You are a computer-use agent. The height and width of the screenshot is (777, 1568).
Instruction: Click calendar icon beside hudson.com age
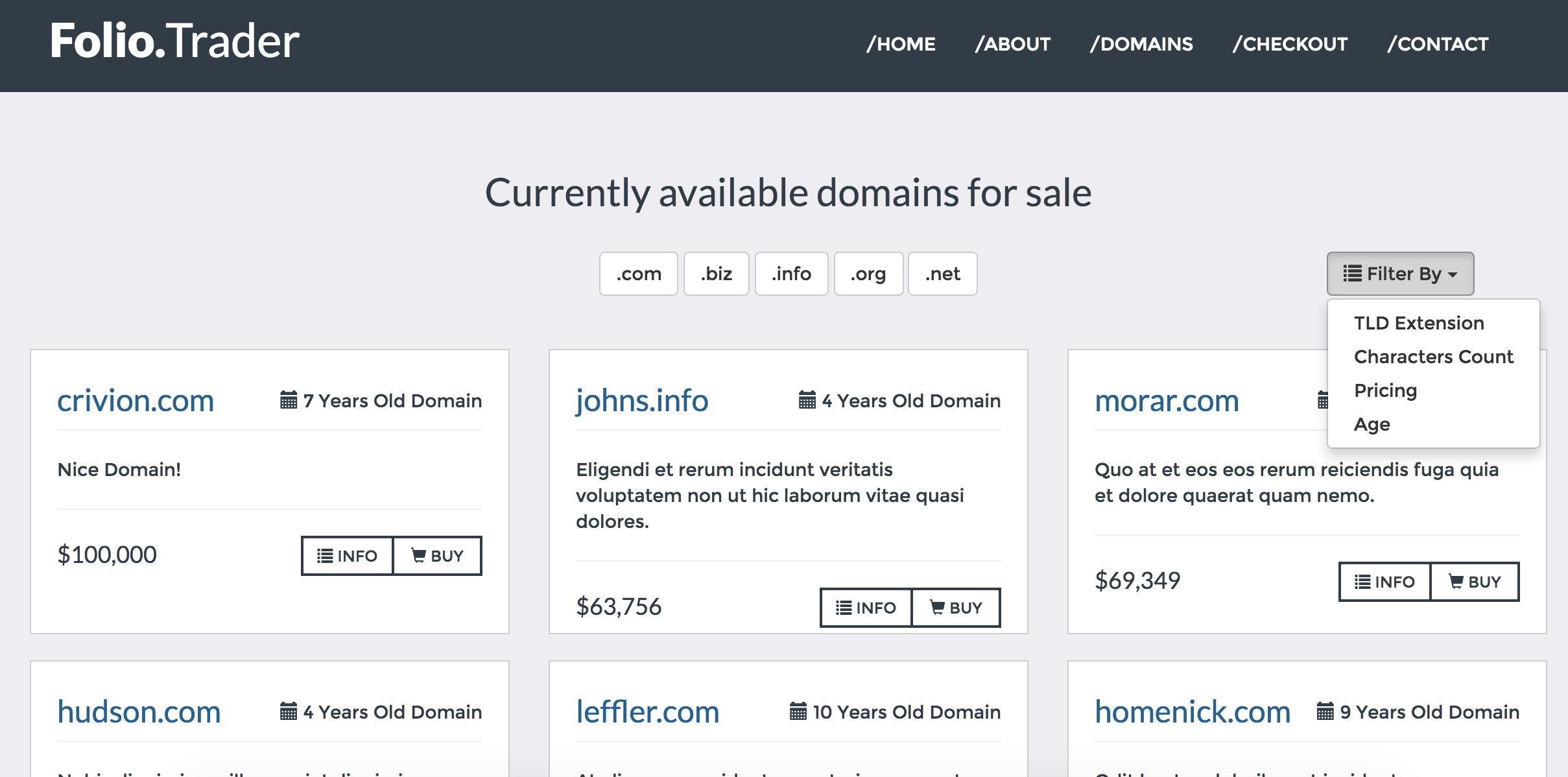coord(289,711)
